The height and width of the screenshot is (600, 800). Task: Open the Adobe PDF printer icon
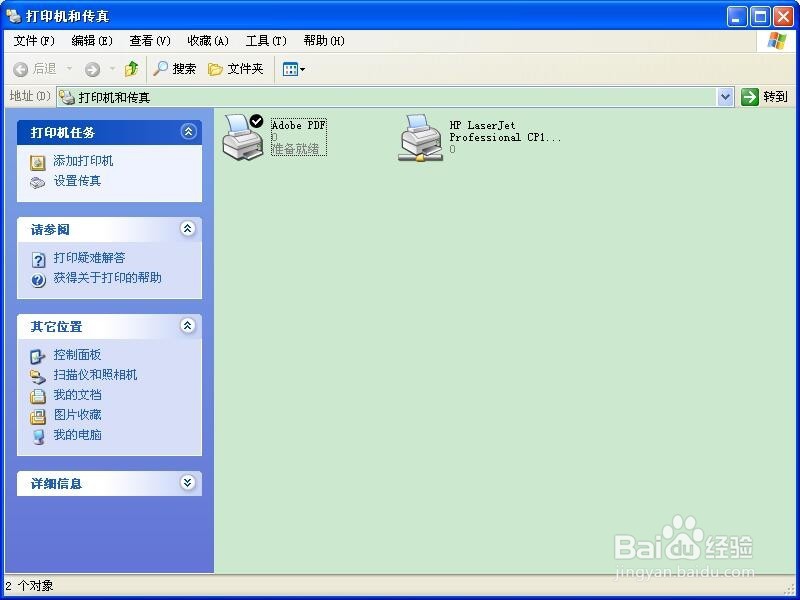(x=242, y=135)
